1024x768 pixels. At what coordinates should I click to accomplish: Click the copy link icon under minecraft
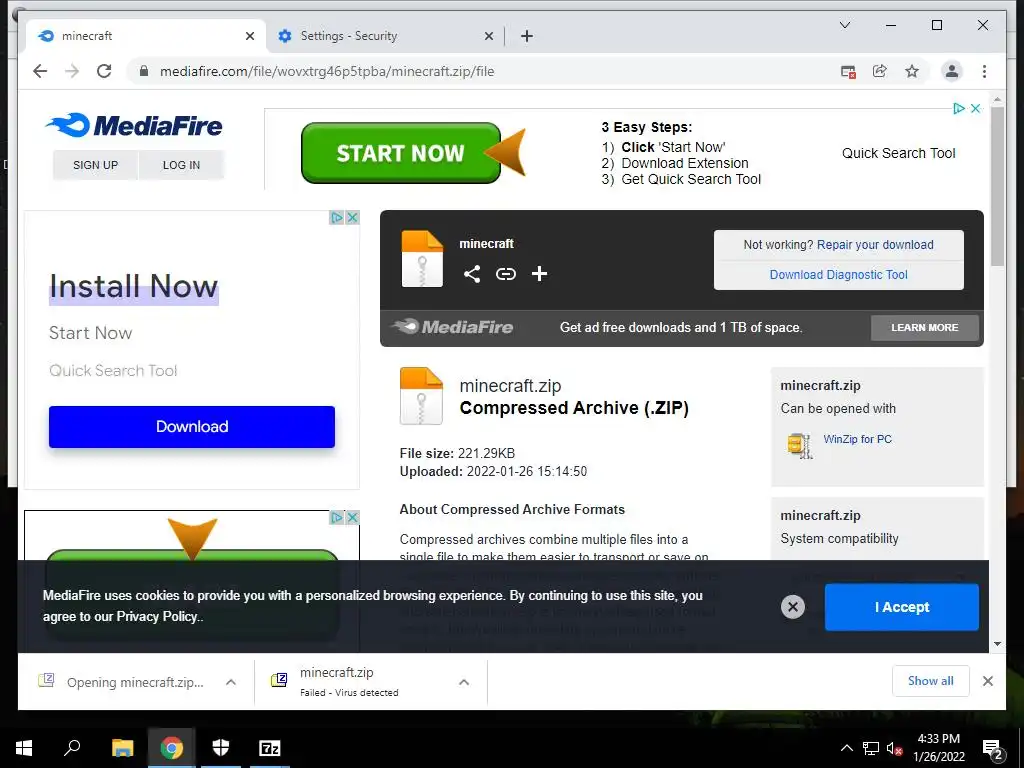[x=505, y=274]
